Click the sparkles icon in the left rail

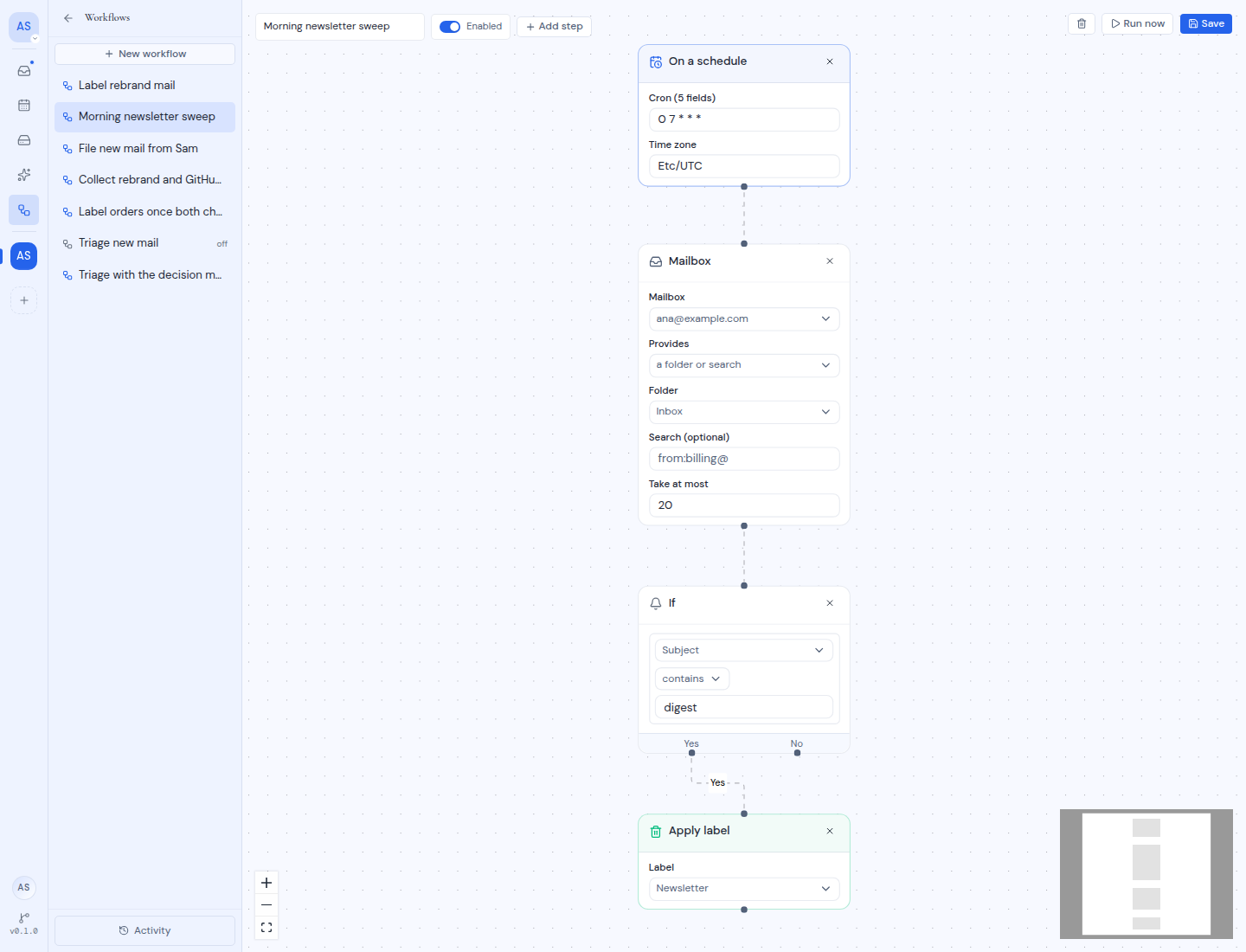24,175
